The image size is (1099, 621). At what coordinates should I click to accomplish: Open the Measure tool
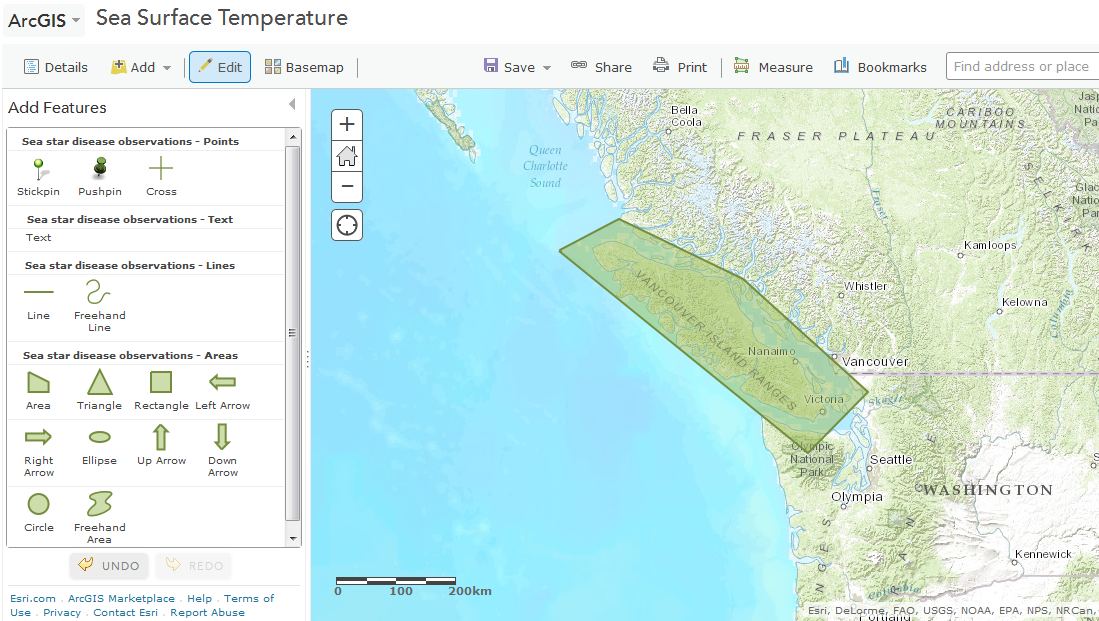772,66
